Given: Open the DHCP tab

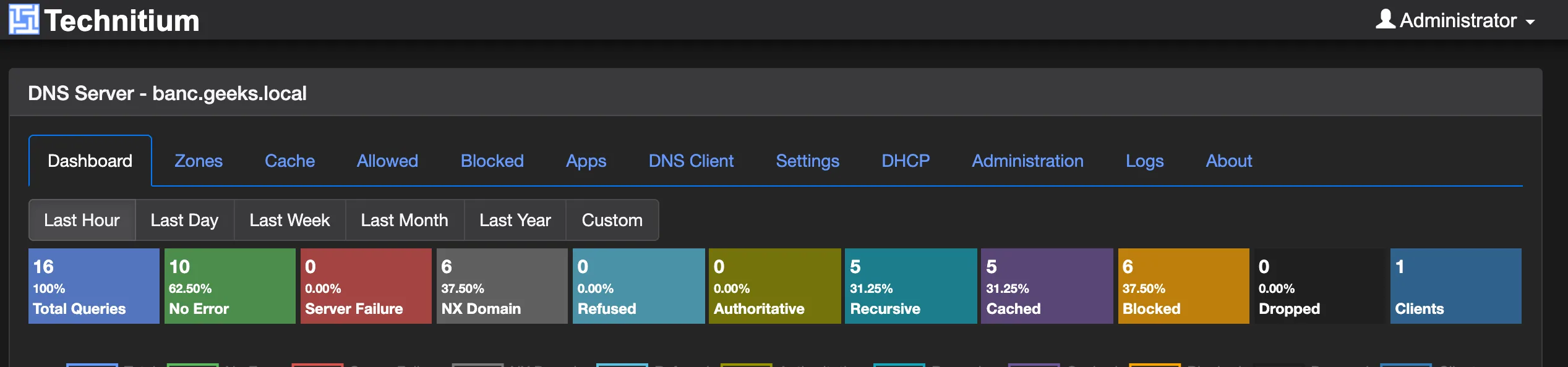Looking at the screenshot, I should (906, 161).
